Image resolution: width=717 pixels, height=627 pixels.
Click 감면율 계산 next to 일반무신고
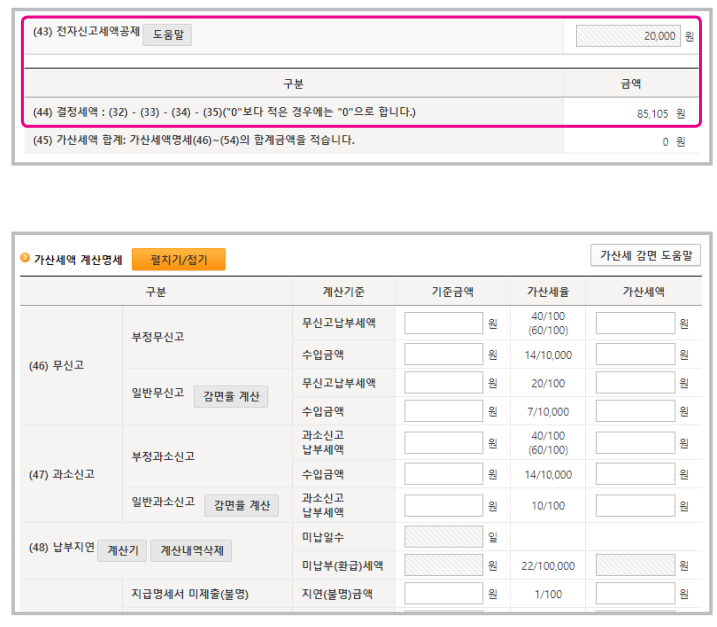pos(231,396)
